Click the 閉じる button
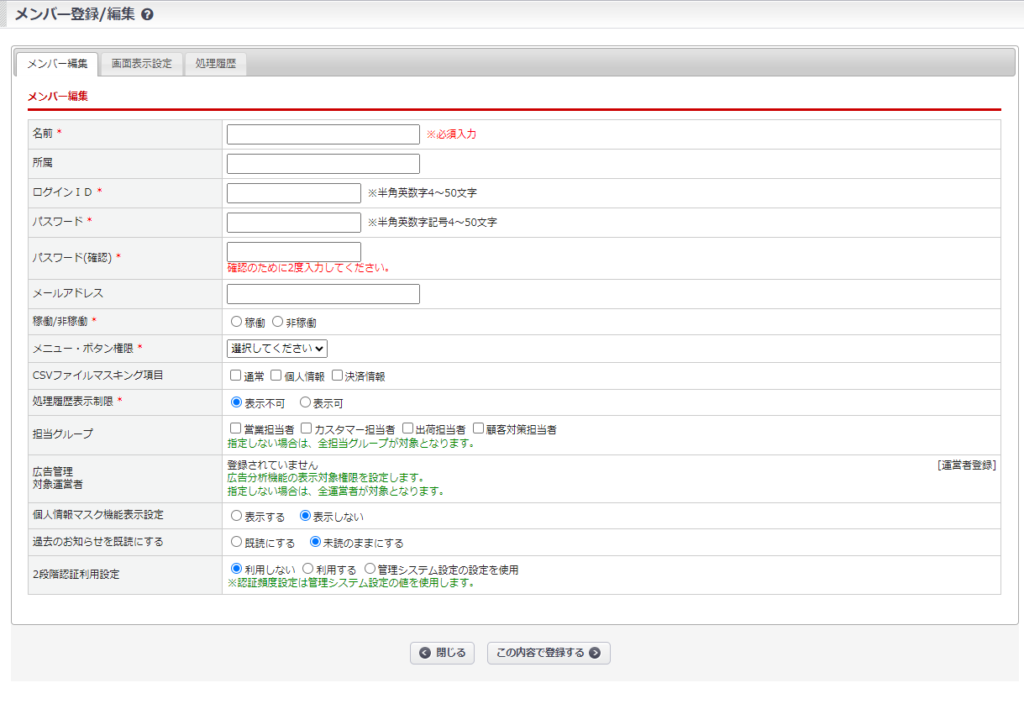Image resolution: width=1024 pixels, height=704 pixels. (442, 653)
